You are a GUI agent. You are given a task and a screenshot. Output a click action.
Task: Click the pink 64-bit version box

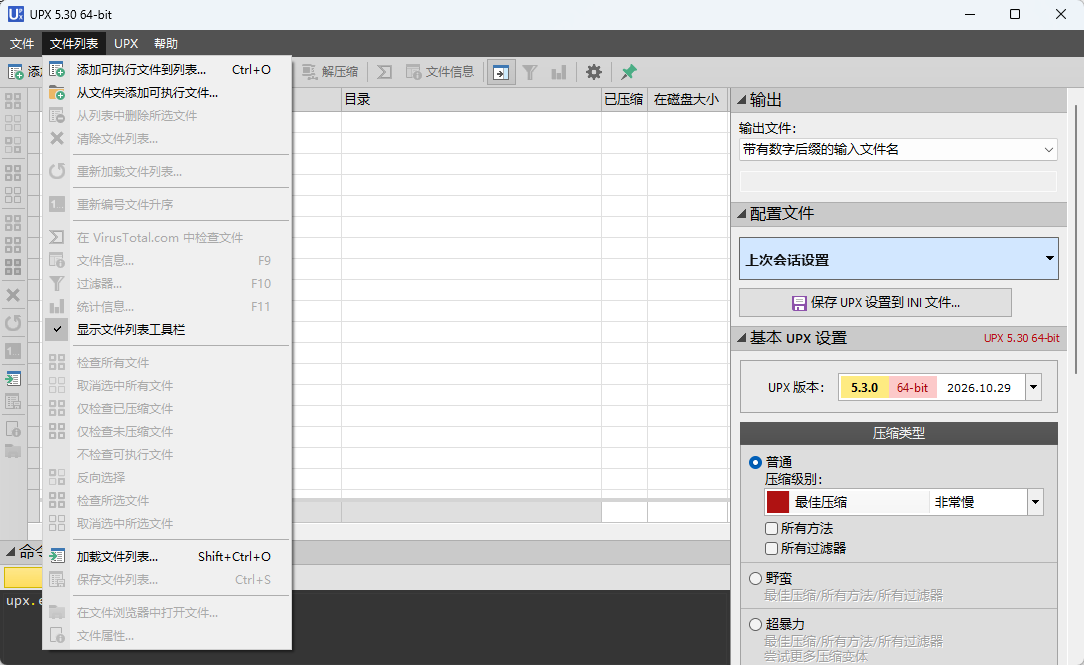(x=913, y=388)
